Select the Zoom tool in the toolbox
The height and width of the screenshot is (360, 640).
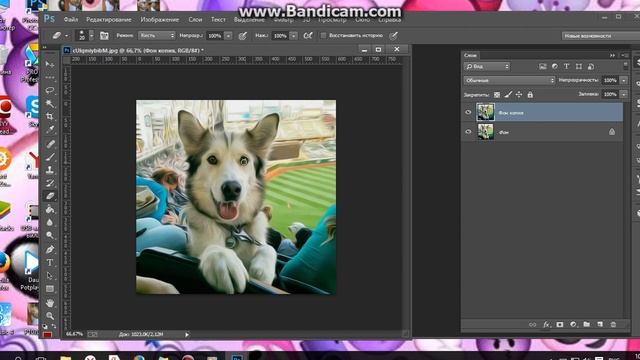(50, 316)
